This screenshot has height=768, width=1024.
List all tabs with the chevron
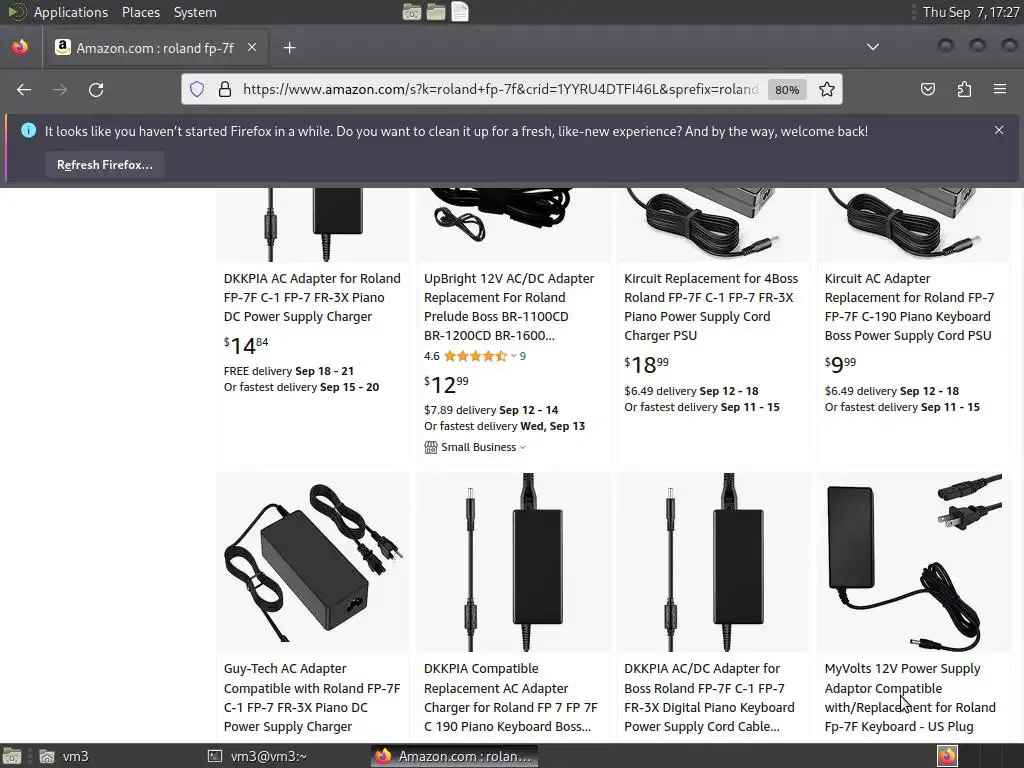[x=872, y=47]
